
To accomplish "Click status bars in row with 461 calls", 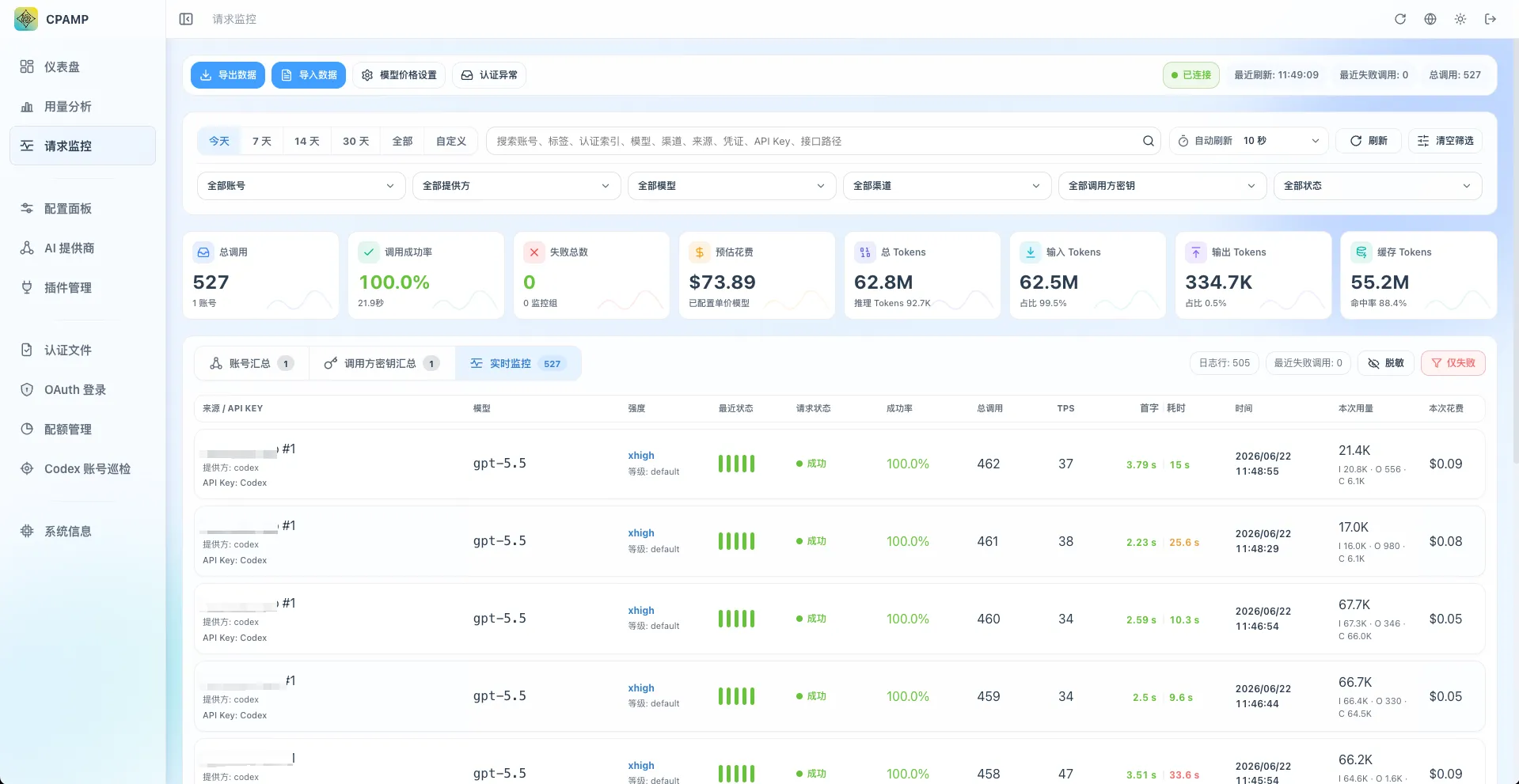I will tap(736, 541).
